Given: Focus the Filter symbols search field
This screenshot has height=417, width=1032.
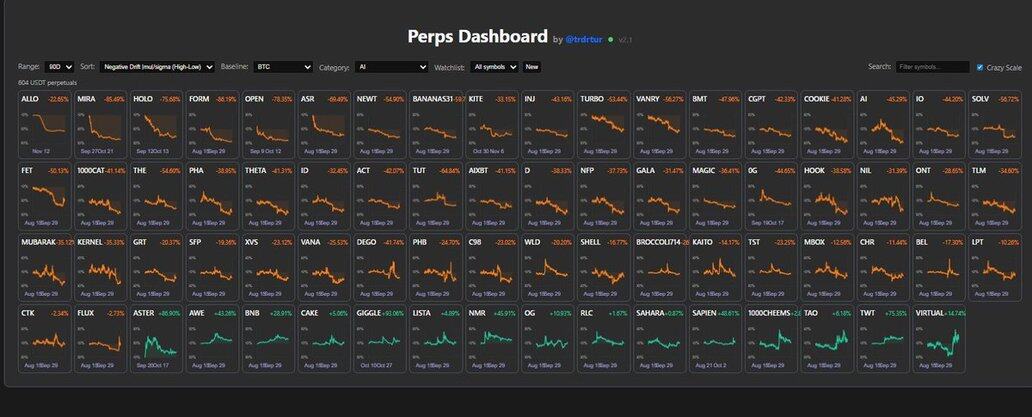Looking at the screenshot, I should click(932, 67).
